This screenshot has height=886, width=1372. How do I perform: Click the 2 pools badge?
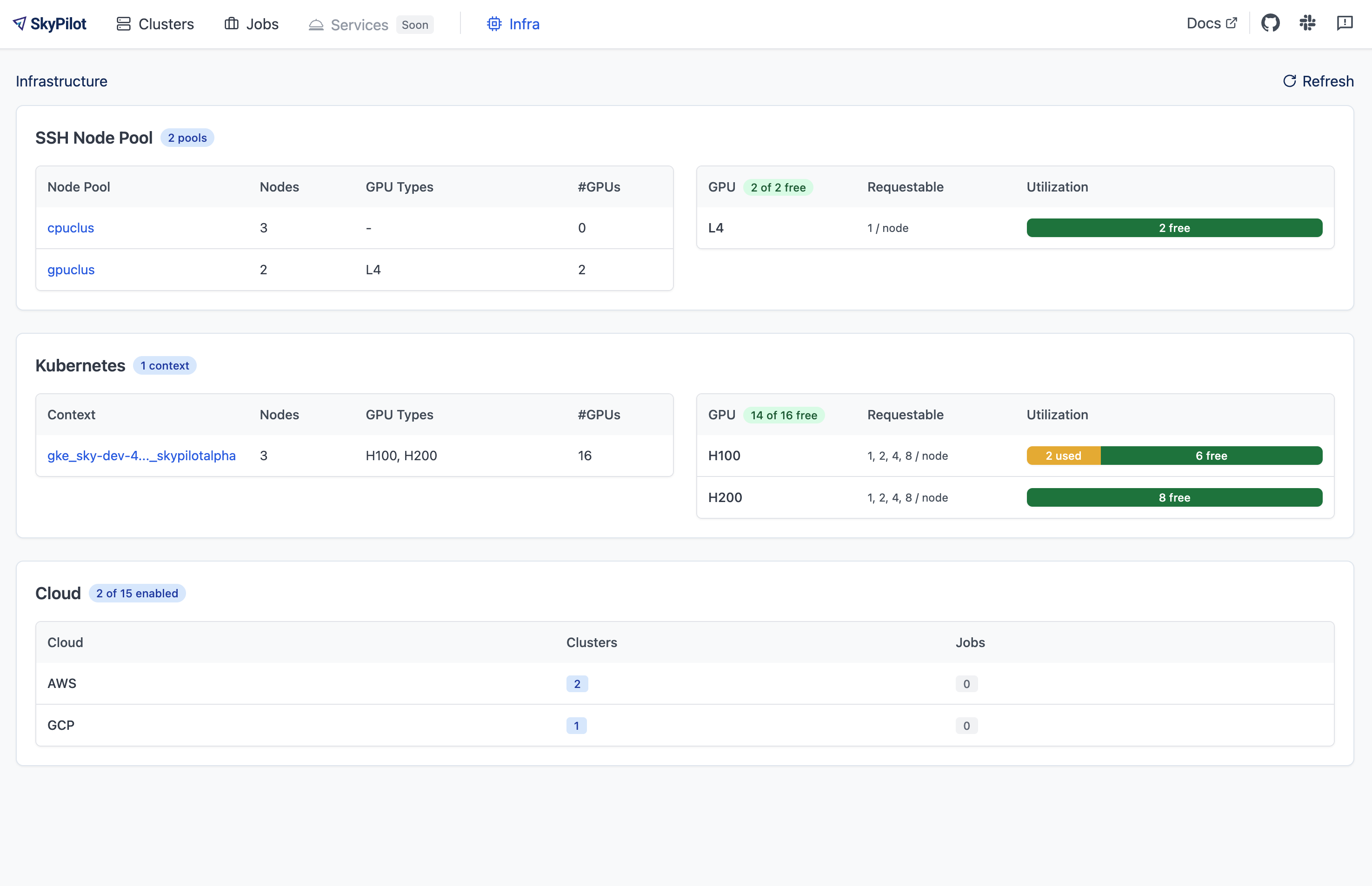(x=187, y=138)
